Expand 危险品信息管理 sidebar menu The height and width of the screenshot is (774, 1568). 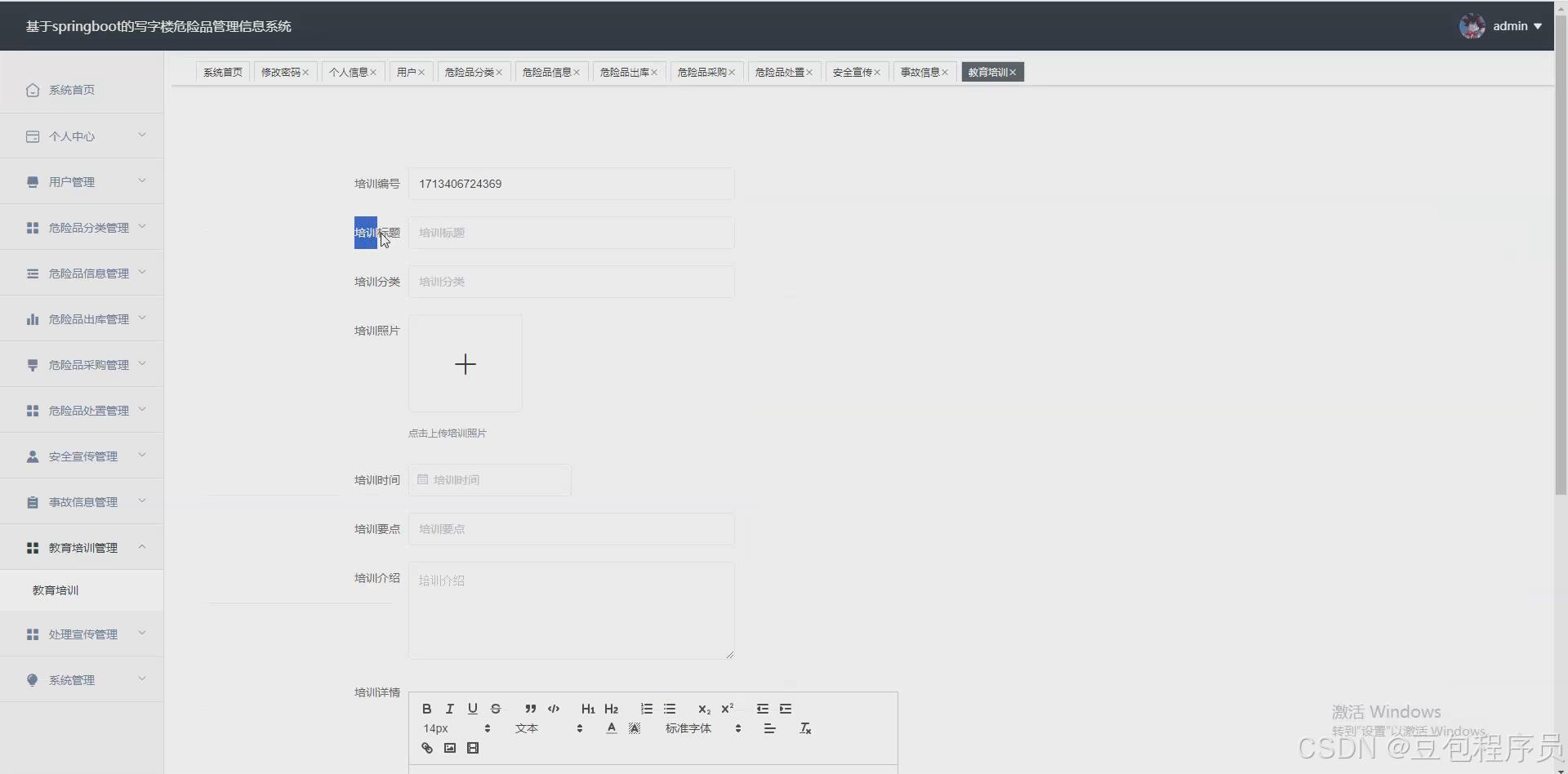click(x=82, y=273)
